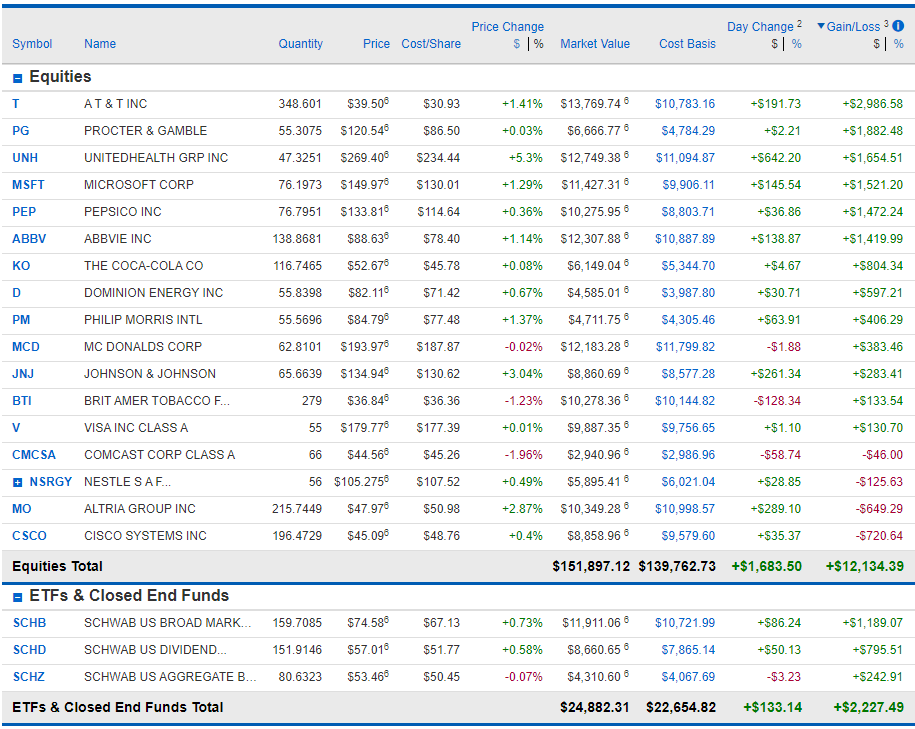
Task: View Visa cost basis $9,756.65
Action: 688,428
